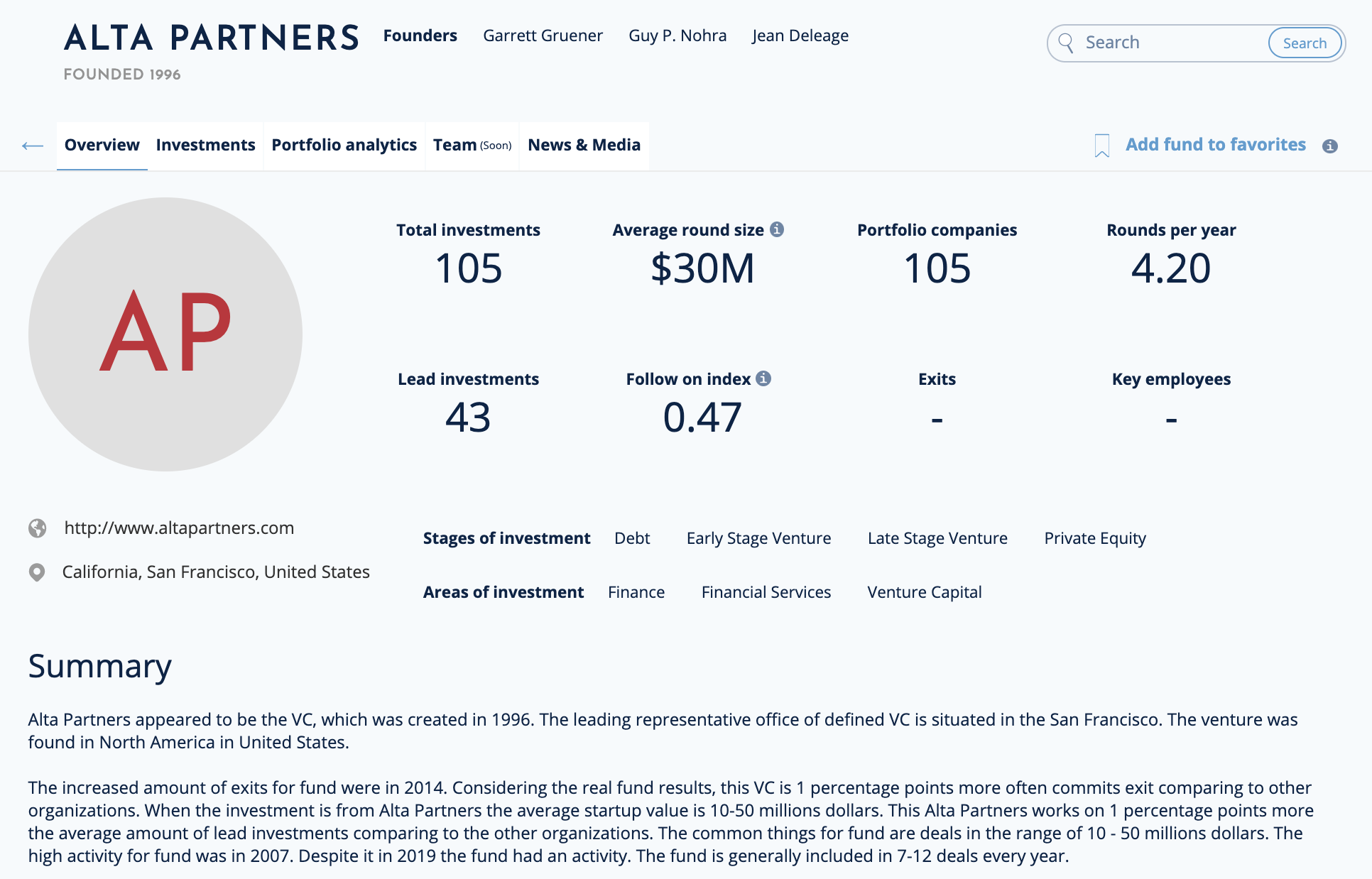The height and width of the screenshot is (879, 1372).
Task: Select Venture Capital investment area
Action: pos(925,592)
